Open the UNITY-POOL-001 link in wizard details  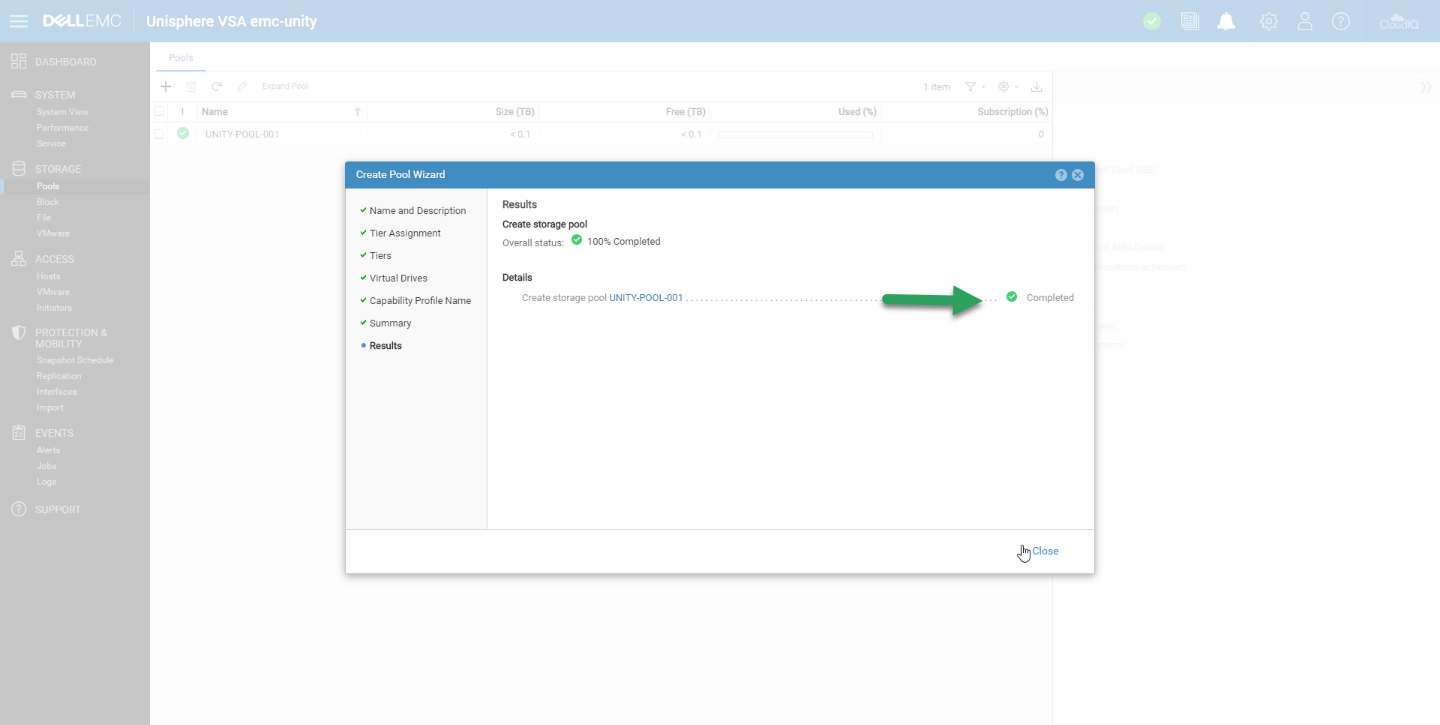point(646,298)
